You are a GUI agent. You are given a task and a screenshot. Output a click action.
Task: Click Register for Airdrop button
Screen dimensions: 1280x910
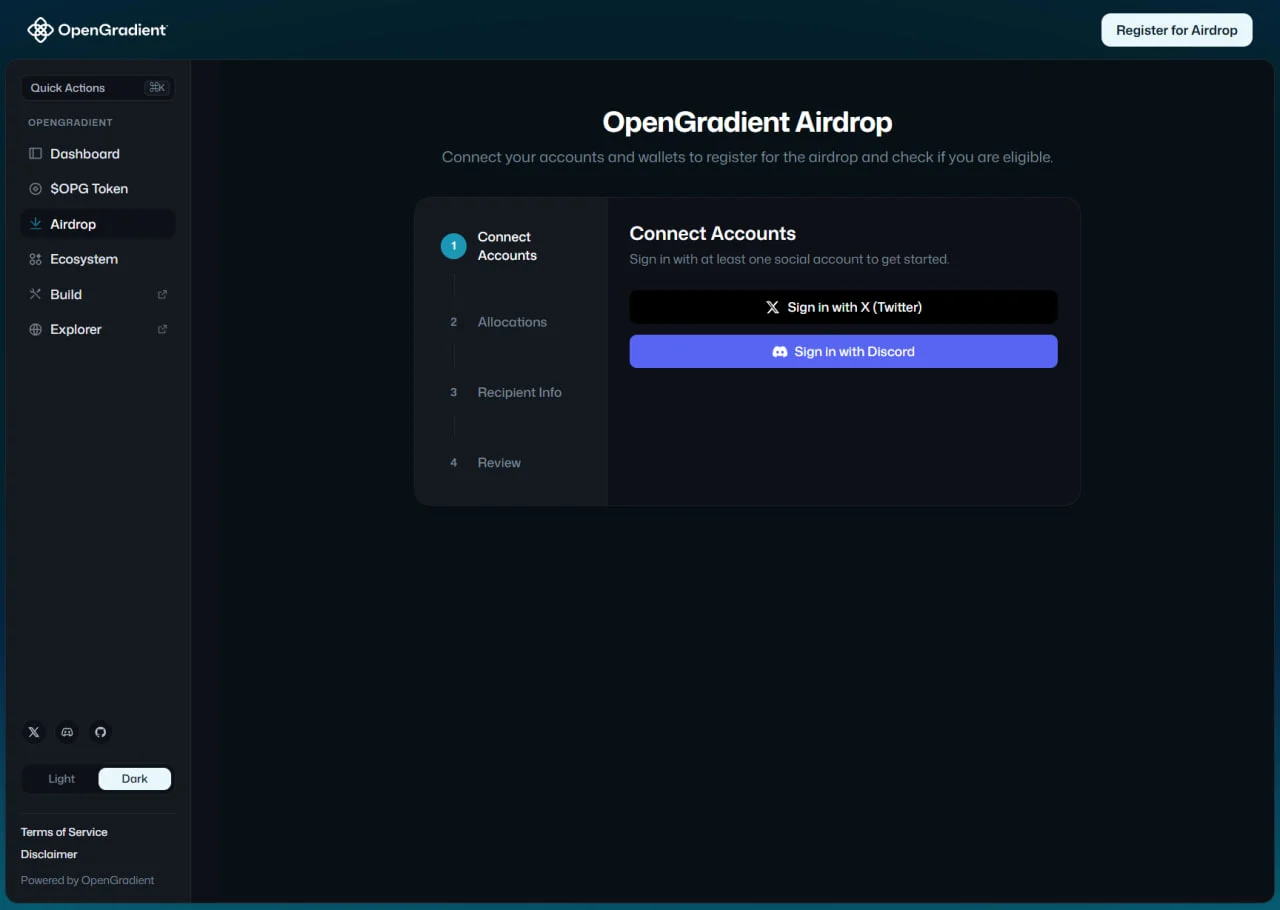(1176, 30)
